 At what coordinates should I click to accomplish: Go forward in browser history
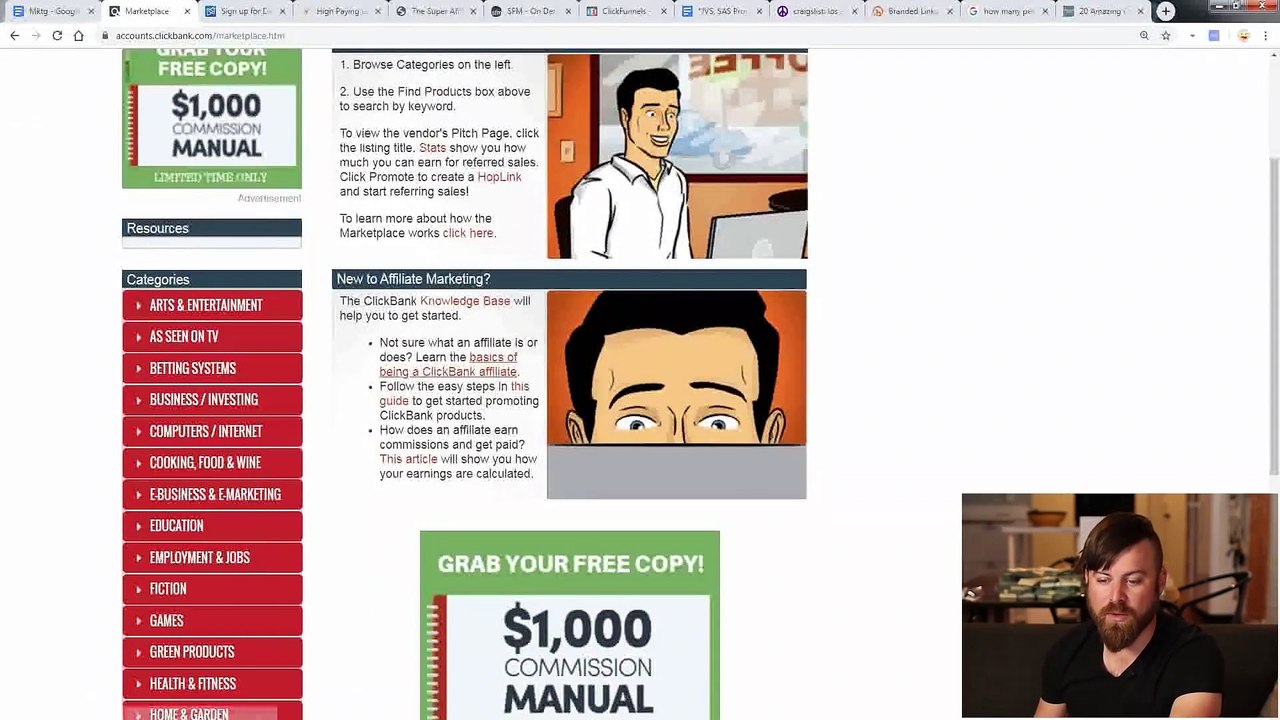pyautogui.click(x=36, y=35)
